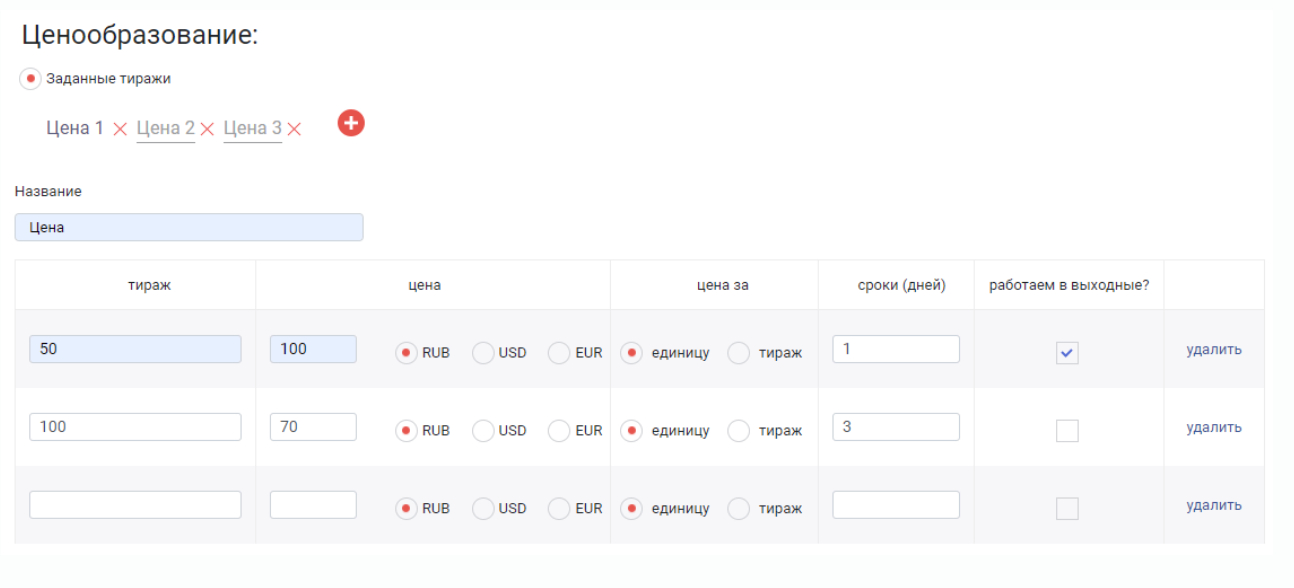Remove Цена 1 with its red cross
The width and height of the screenshot is (1294, 588).
tap(120, 129)
